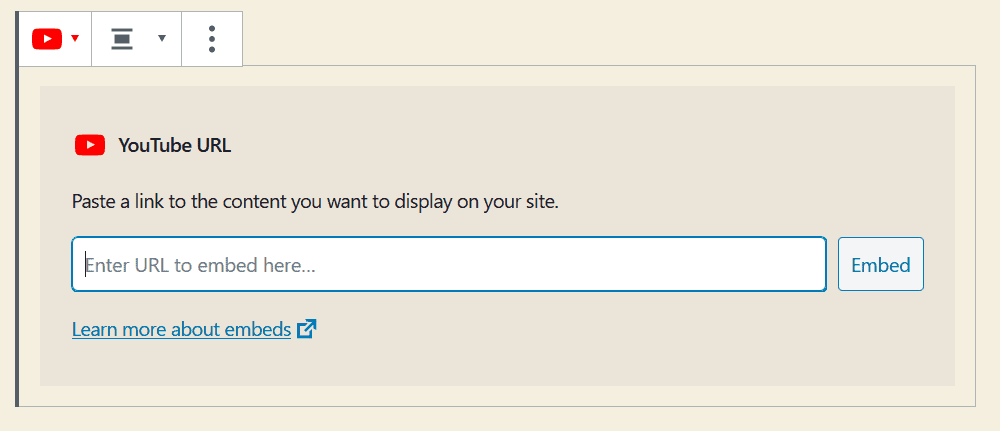Choose the block toolbar's alignment button group
Screen dimensions: 1000x431
point(136,39)
